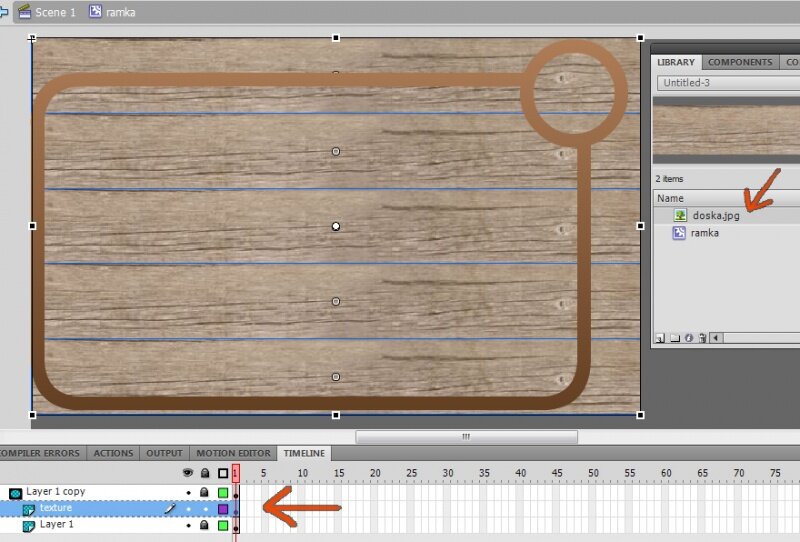This screenshot has height=542, width=800.
Task: Click the doska.jpg bitmap icon in library
Action: 680,215
